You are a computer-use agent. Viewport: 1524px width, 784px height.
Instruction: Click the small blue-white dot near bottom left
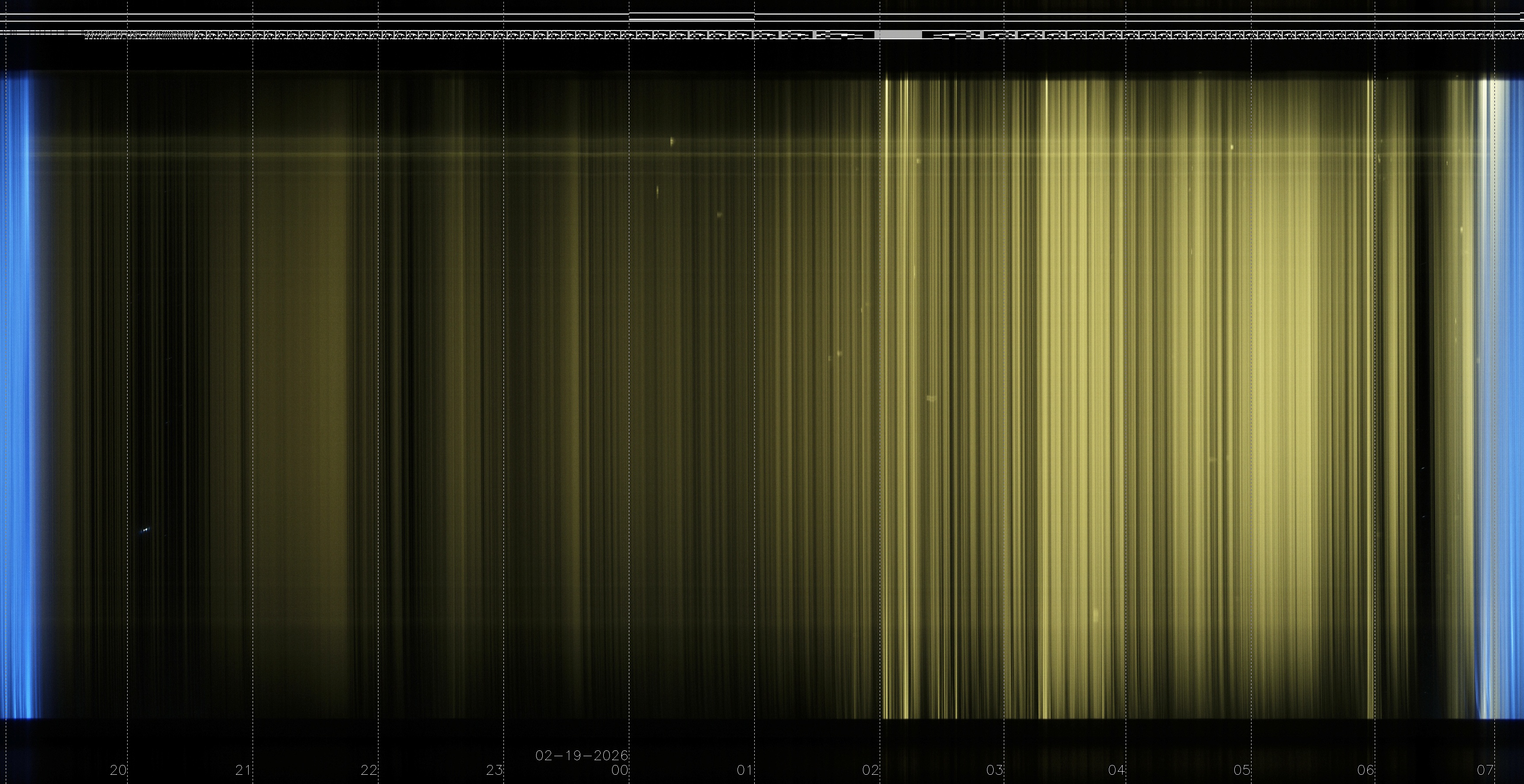coord(146,530)
